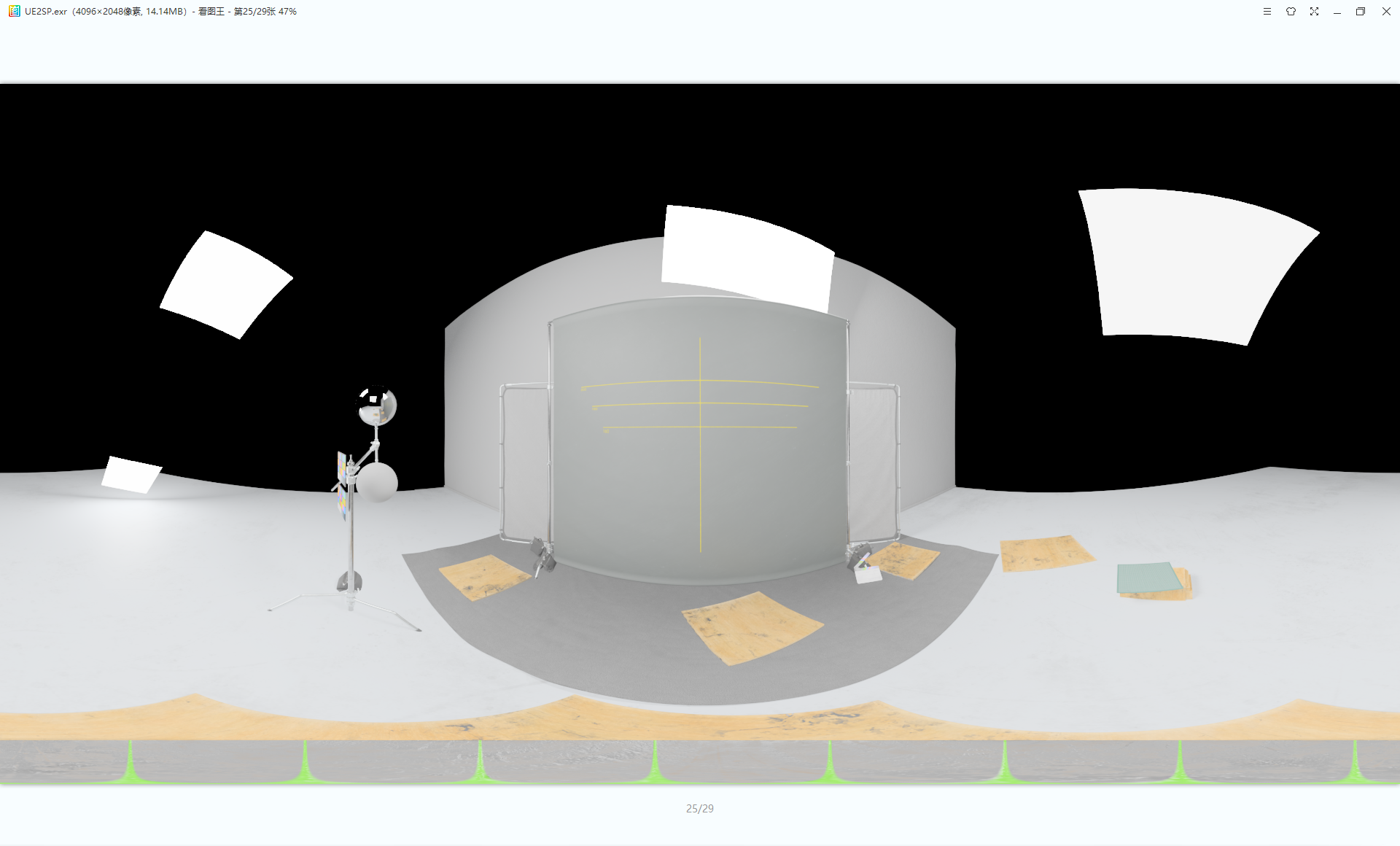Click the 25/29 page counter
This screenshot has width=1400, height=846.
699,808
